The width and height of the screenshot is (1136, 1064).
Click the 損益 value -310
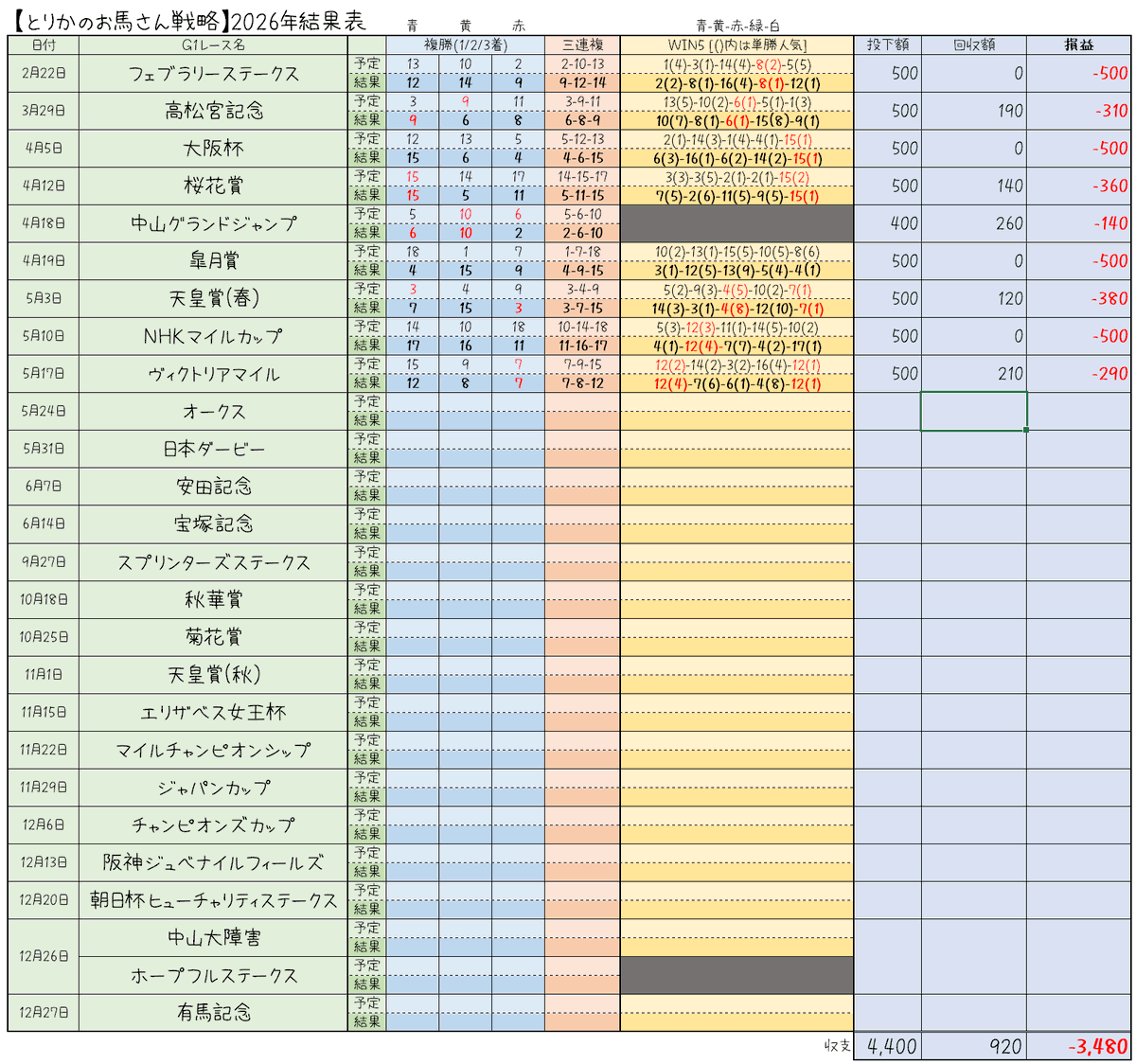pyautogui.click(x=1078, y=111)
